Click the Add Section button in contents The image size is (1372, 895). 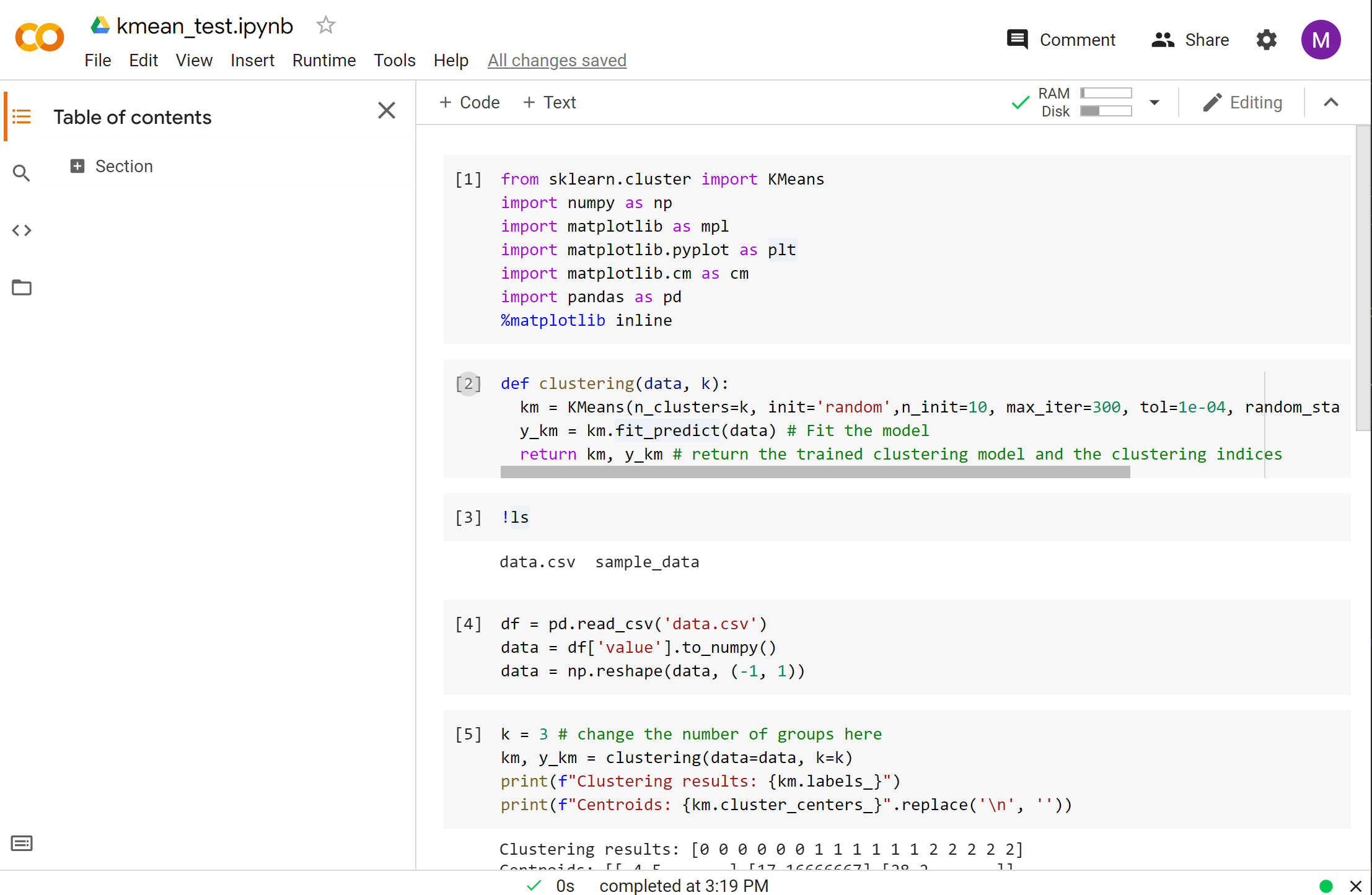pos(77,166)
